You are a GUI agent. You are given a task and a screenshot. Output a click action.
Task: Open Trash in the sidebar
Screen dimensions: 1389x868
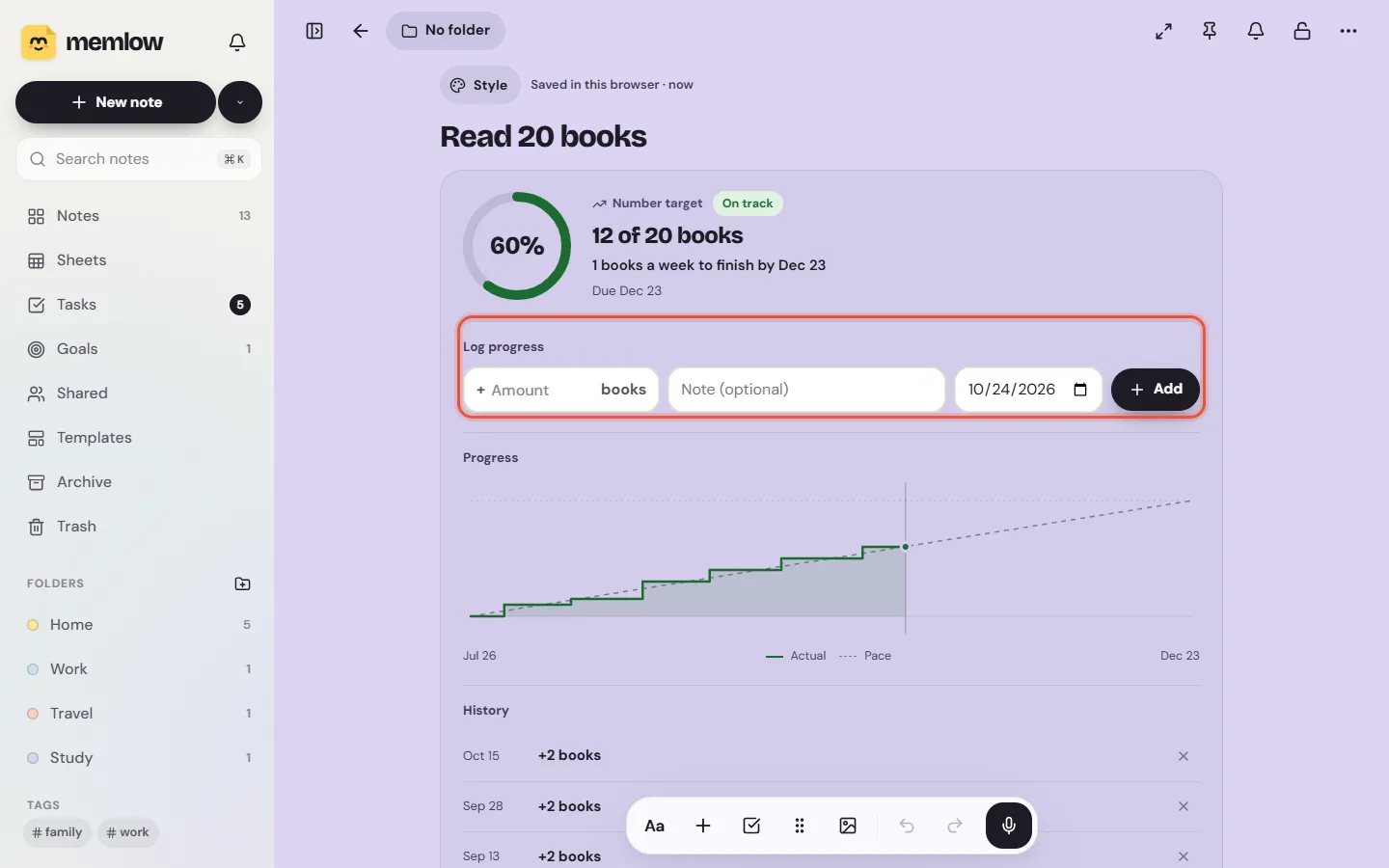(x=139, y=527)
